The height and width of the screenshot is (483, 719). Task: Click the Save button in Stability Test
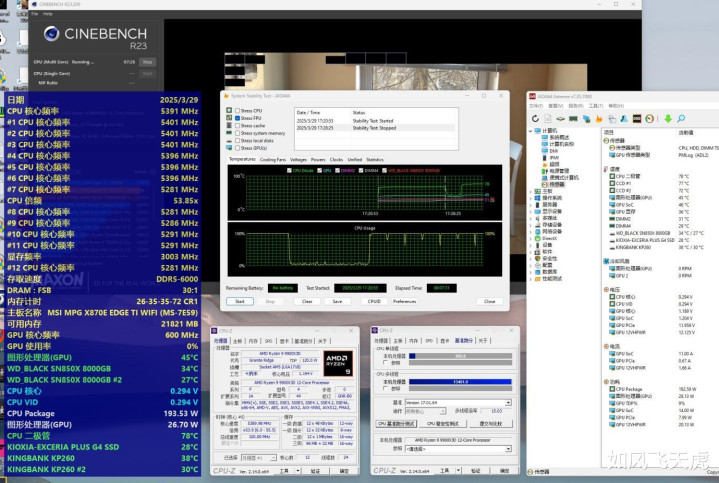click(x=337, y=301)
